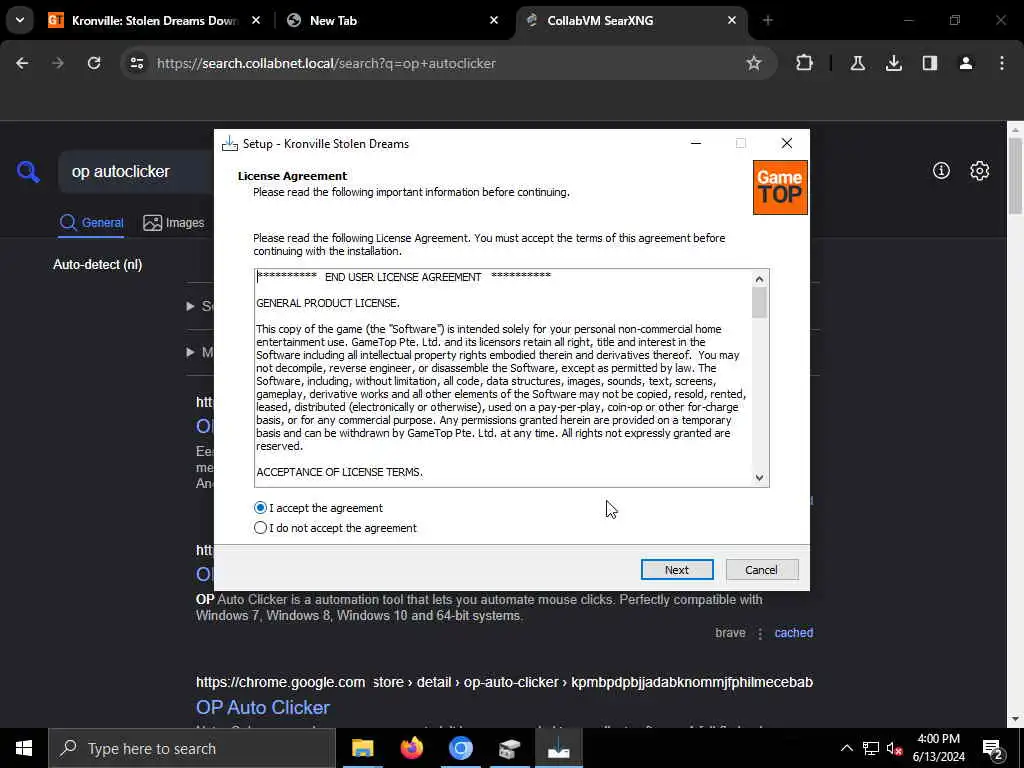Screen dimensions: 1024x768
Task: Open the browser three-dot menu
Action: click(1002, 63)
